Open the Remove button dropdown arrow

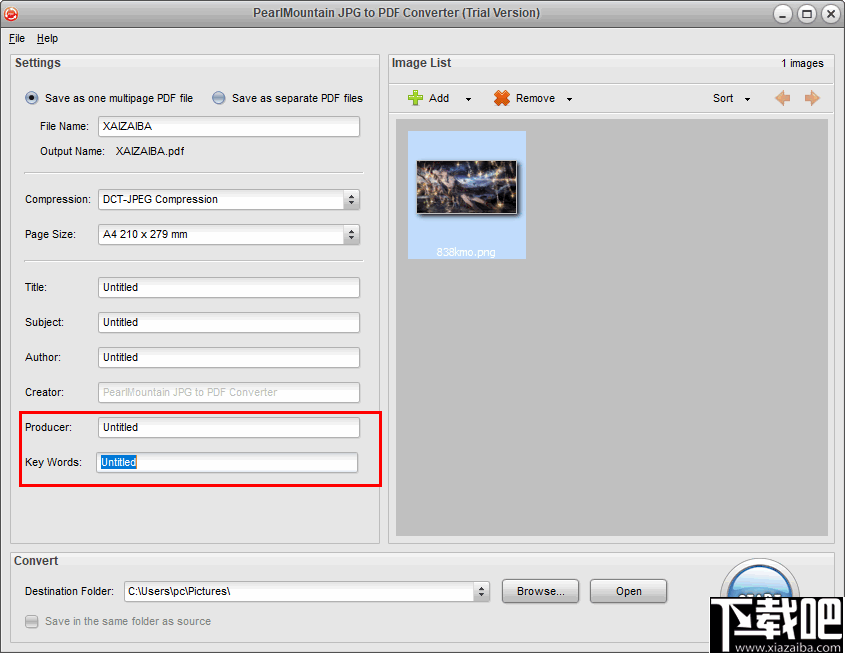coord(568,98)
